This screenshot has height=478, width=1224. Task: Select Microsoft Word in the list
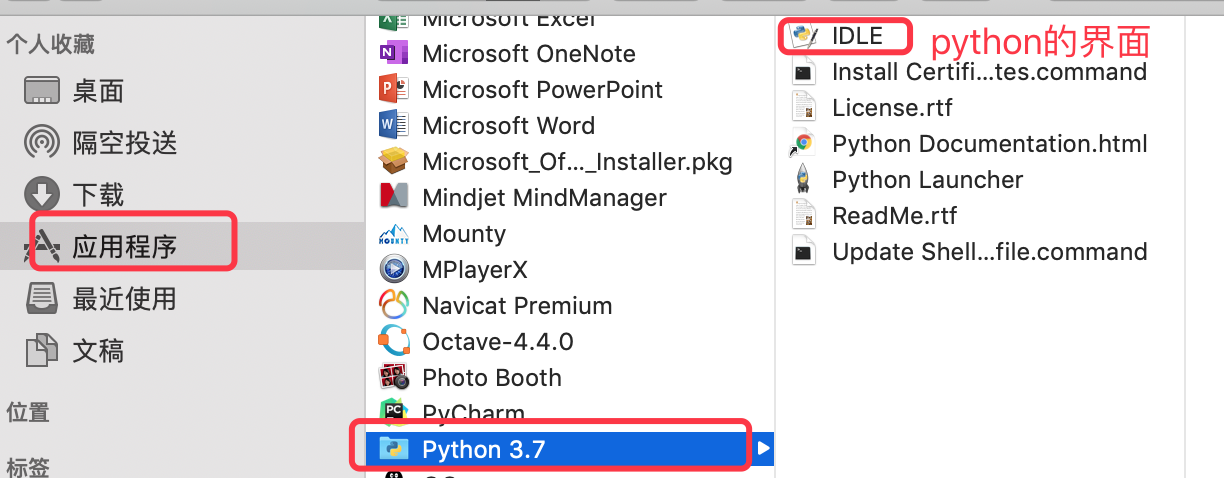click(509, 126)
